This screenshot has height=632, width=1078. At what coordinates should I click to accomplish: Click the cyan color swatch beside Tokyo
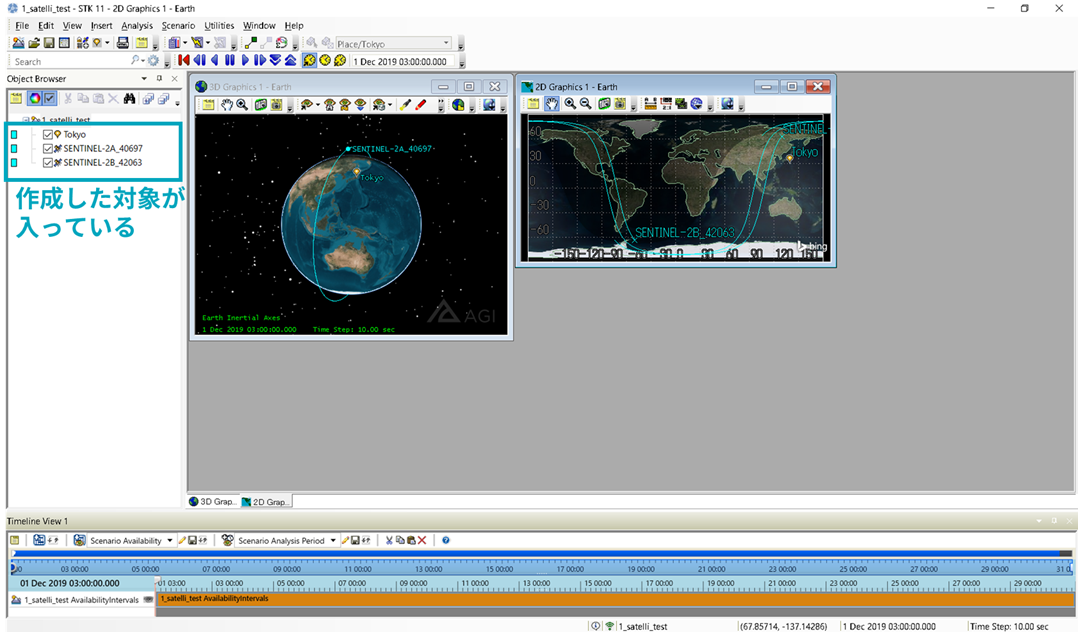[14, 134]
